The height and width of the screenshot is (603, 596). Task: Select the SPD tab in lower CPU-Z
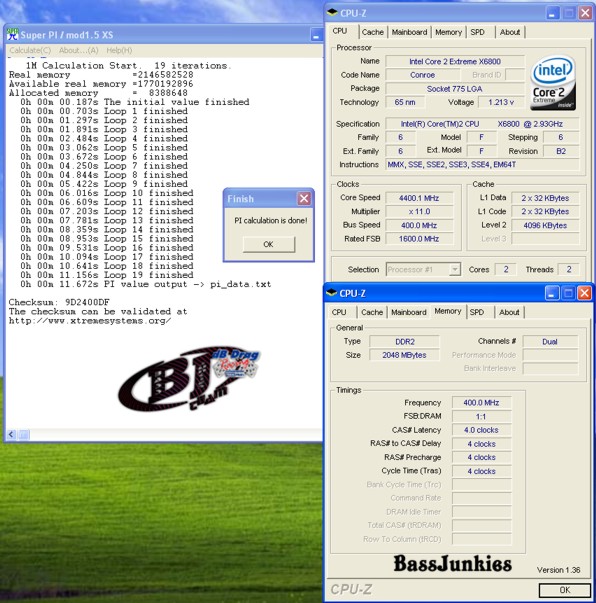477,312
